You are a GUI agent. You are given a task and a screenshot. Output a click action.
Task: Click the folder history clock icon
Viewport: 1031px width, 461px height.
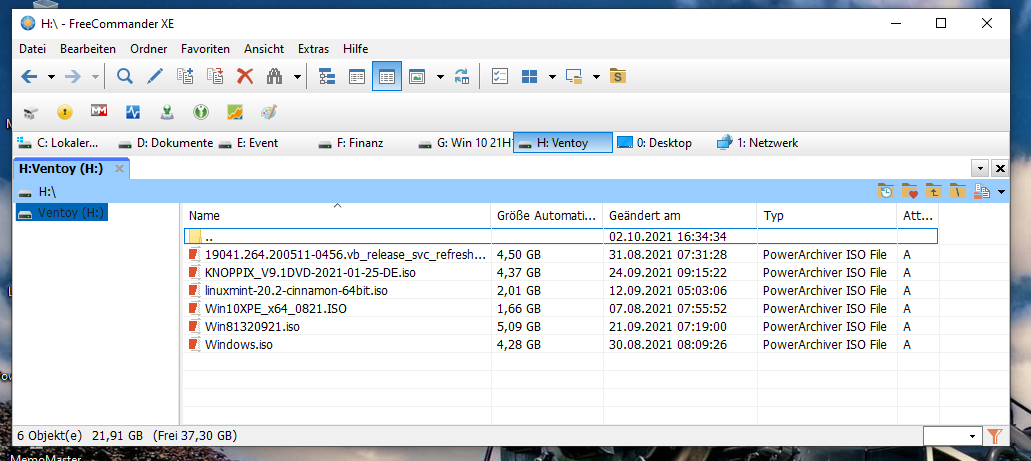click(x=886, y=191)
